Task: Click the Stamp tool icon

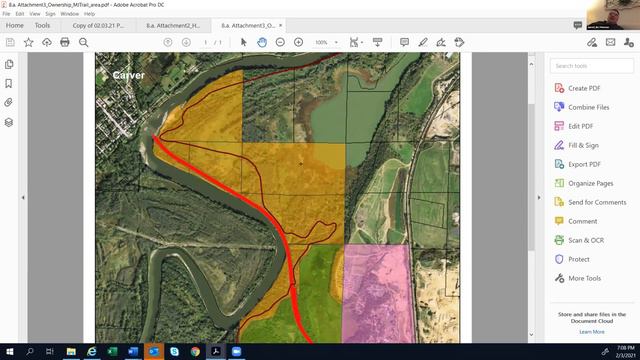Action: point(459,42)
